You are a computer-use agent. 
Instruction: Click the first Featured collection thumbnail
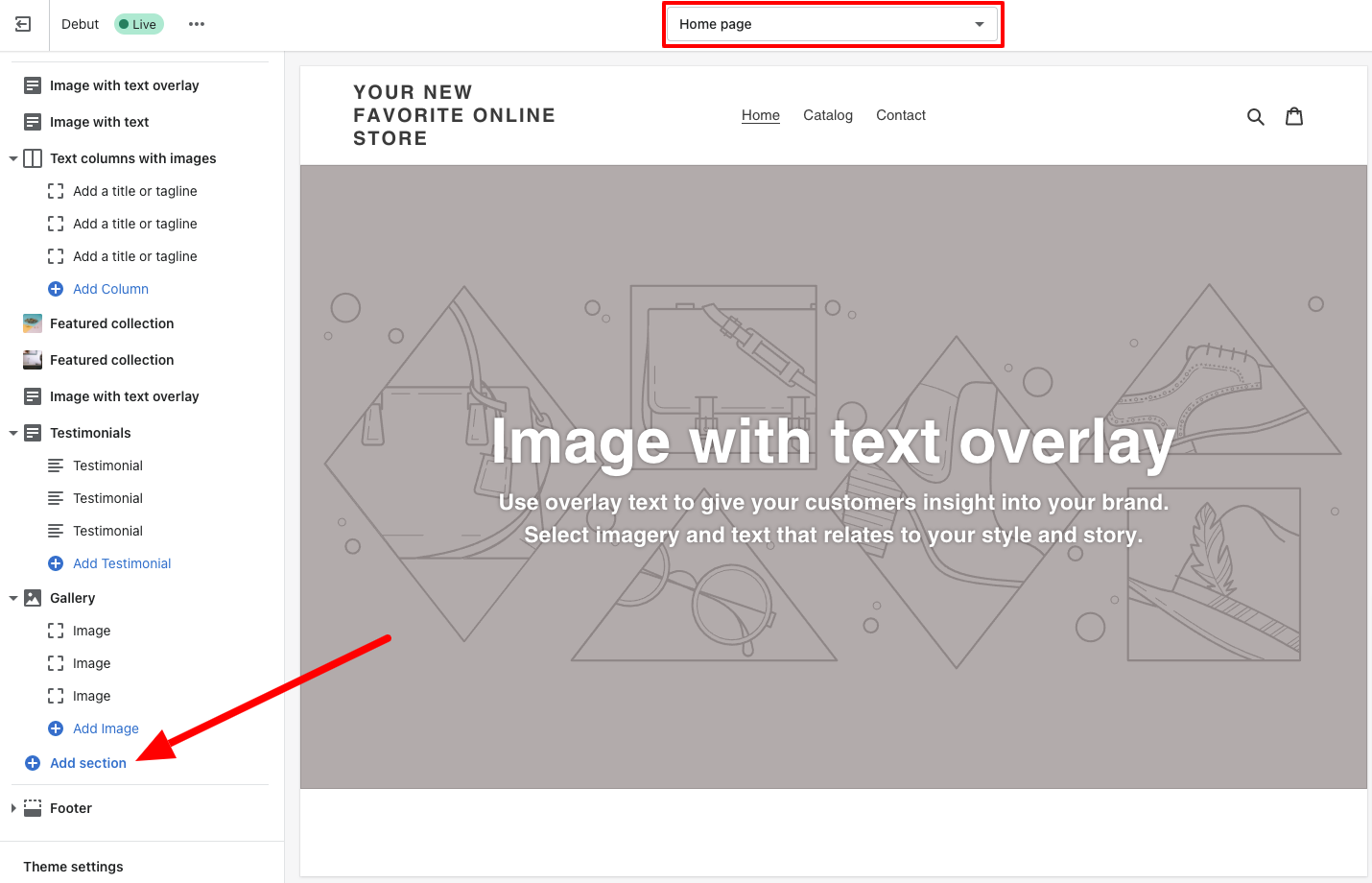point(32,323)
